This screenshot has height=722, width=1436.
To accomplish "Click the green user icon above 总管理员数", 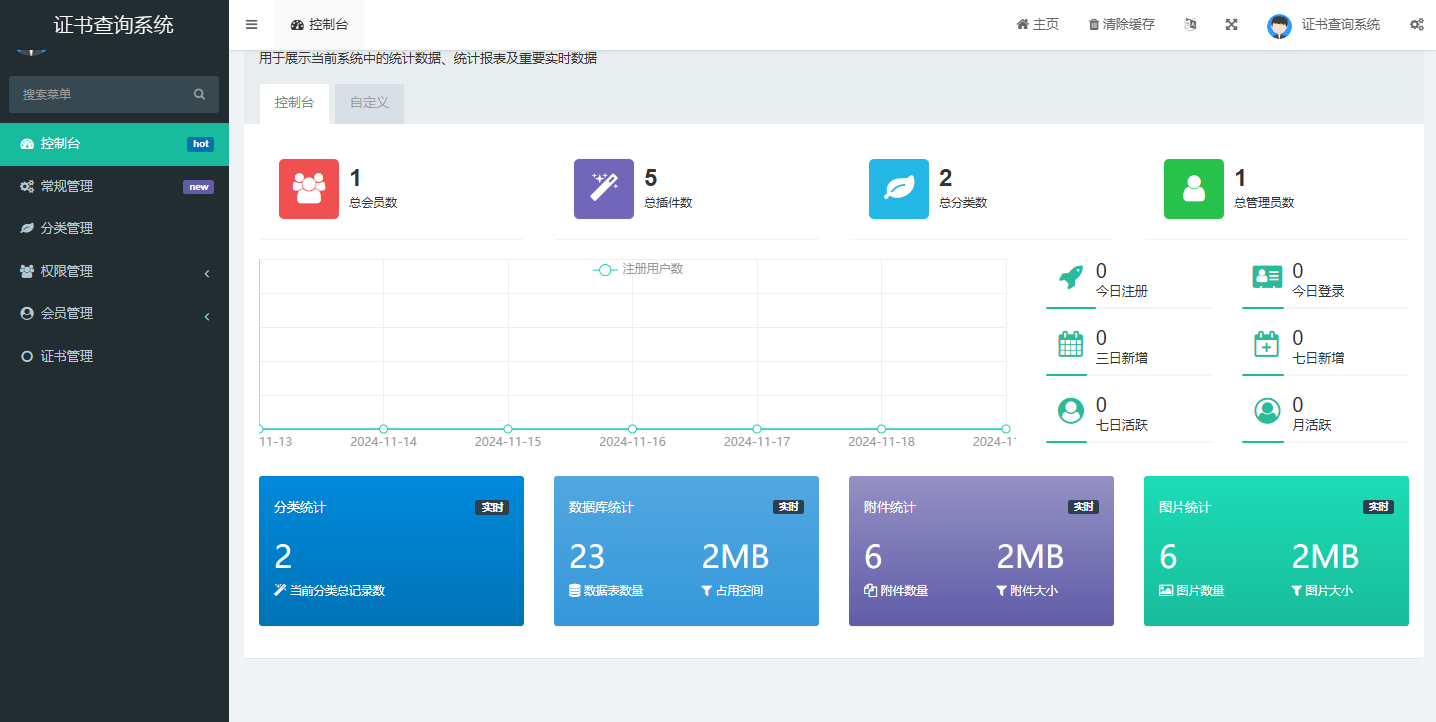I will tap(1193, 189).
